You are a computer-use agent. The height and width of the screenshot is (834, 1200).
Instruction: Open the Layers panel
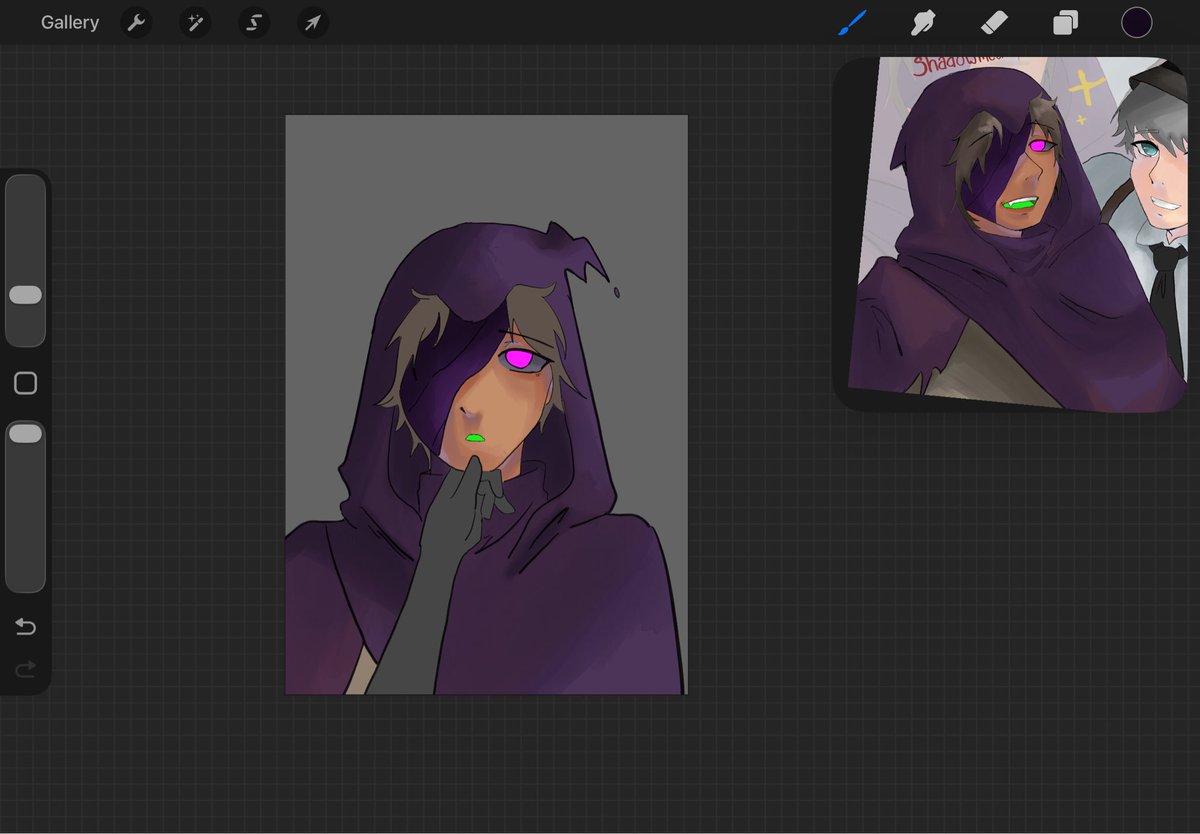[x=1065, y=22]
